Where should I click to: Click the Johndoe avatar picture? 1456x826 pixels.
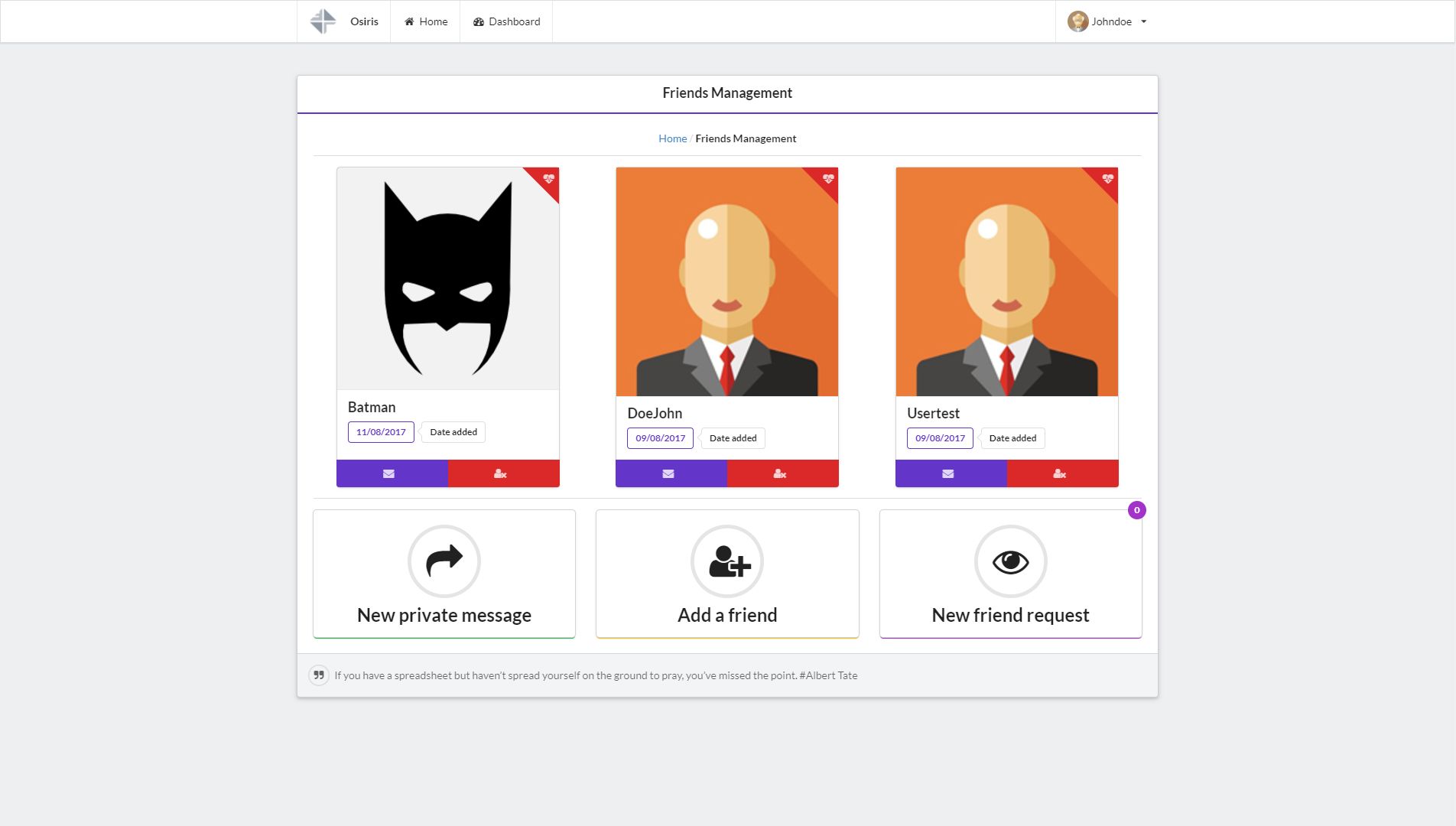pos(1078,21)
